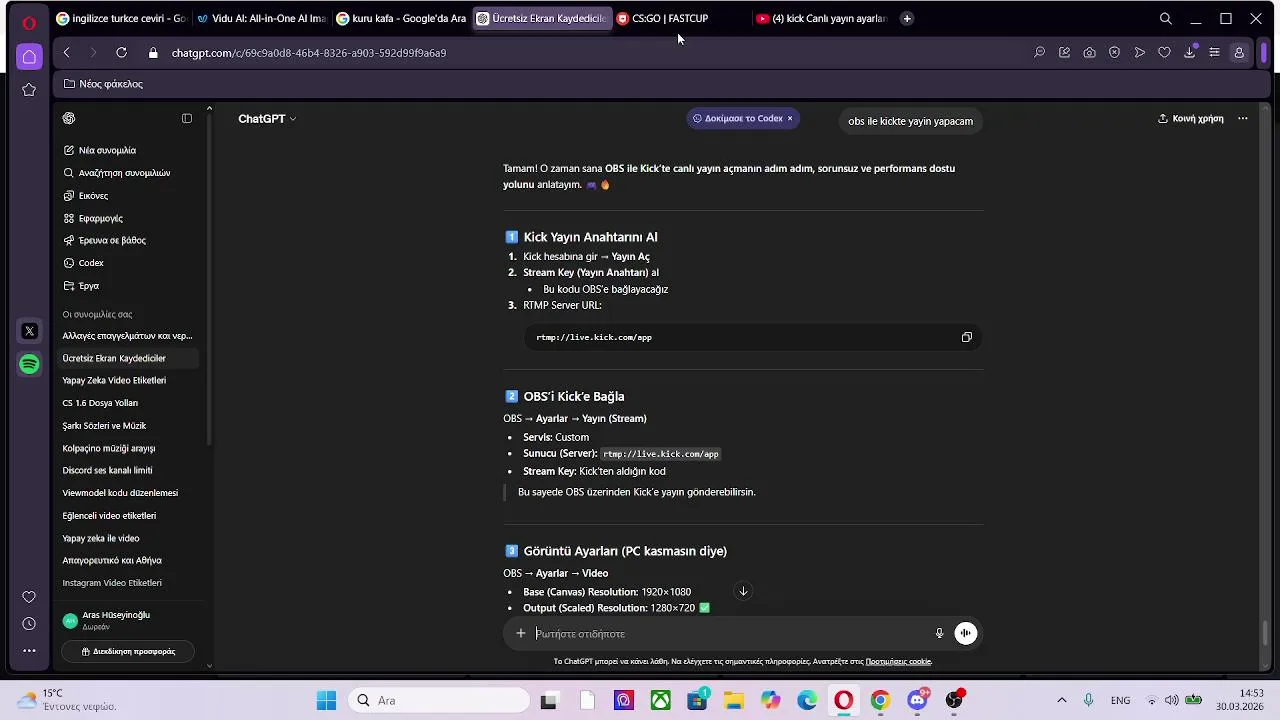Open Google Chrome from the taskbar
This screenshot has height=720, width=1280.
tap(880, 700)
